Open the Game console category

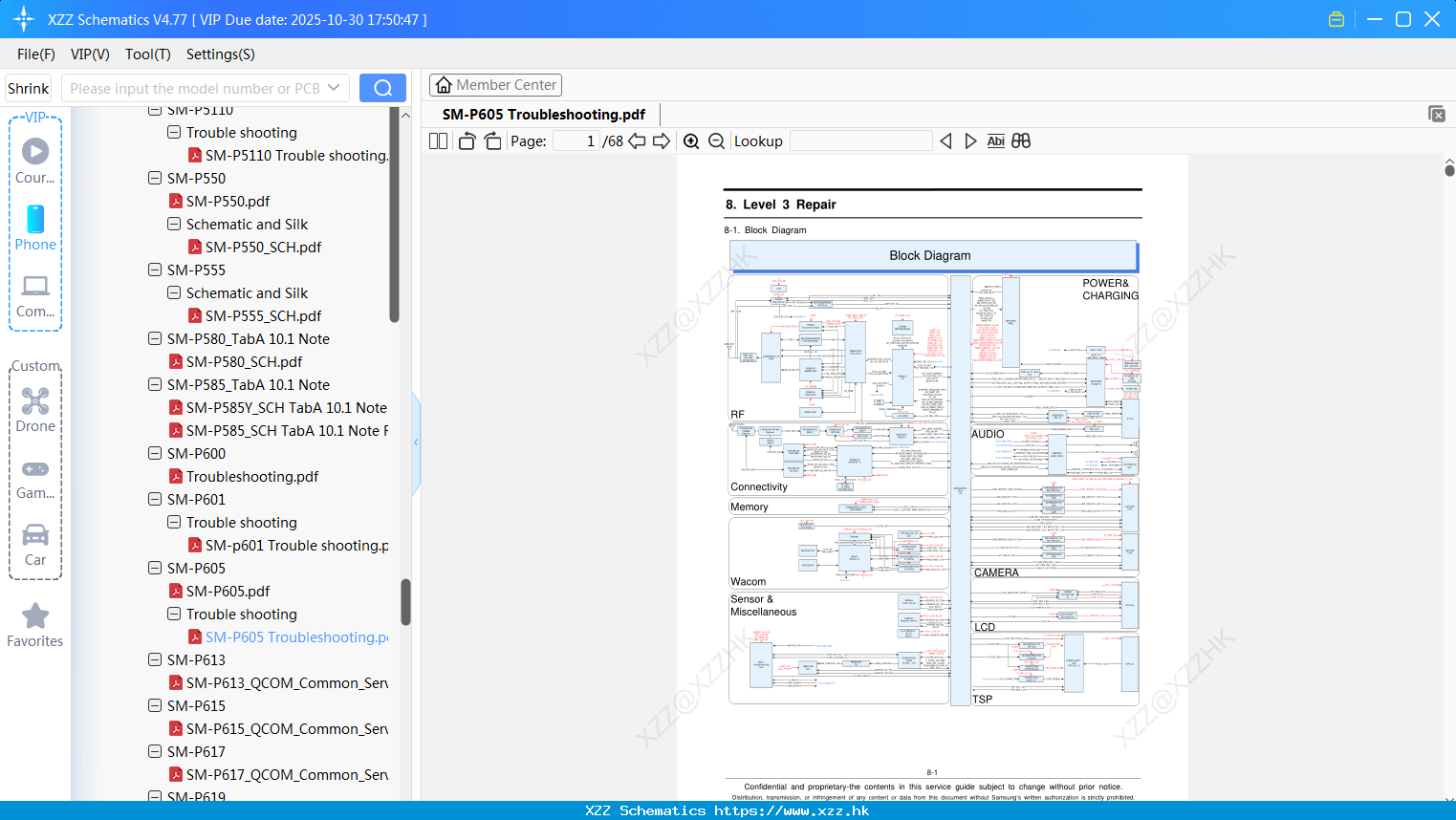pyautogui.click(x=35, y=479)
